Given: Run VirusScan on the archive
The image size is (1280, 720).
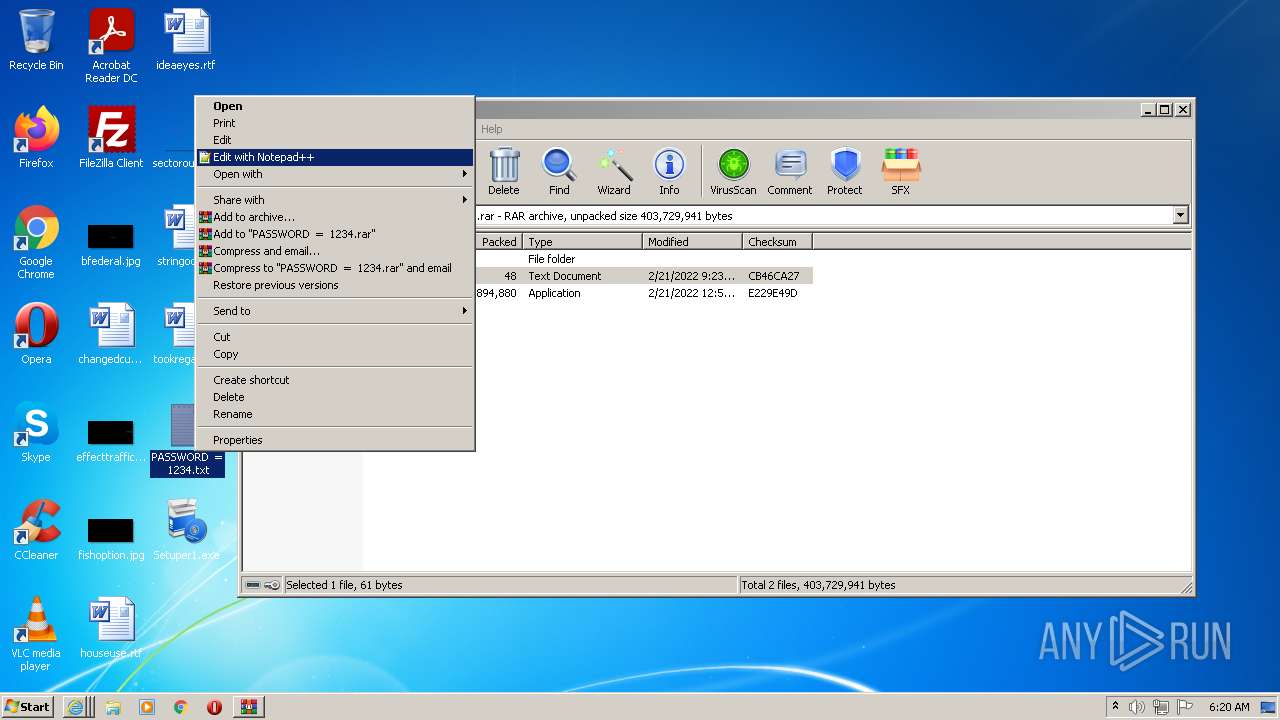Looking at the screenshot, I should click(733, 172).
